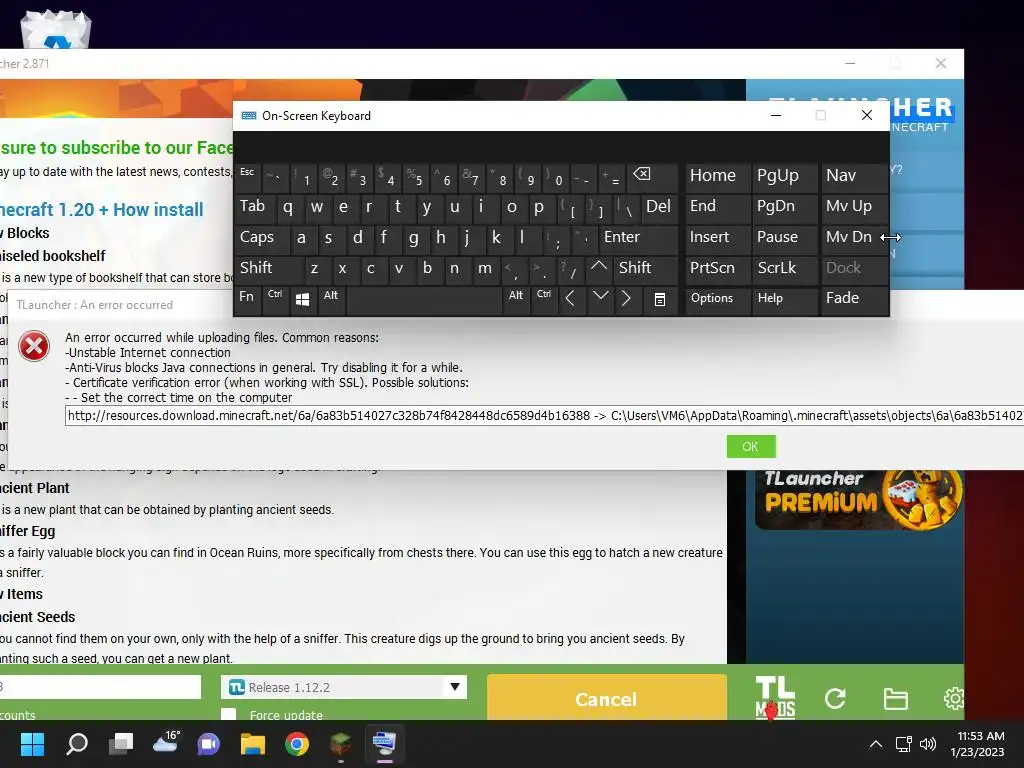Click the context menu key on On-Screen Keyboard
The height and width of the screenshot is (768, 1024).
[x=660, y=299]
